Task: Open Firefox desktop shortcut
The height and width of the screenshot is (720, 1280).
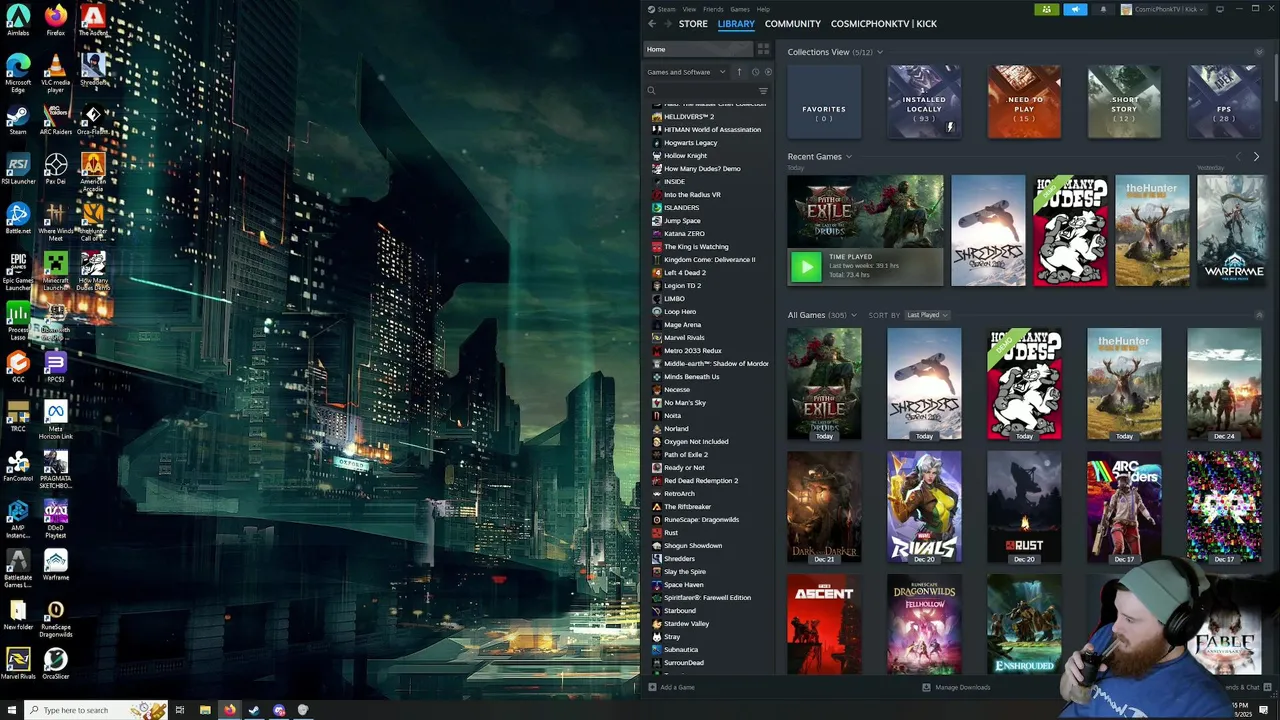Action: (56, 21)
